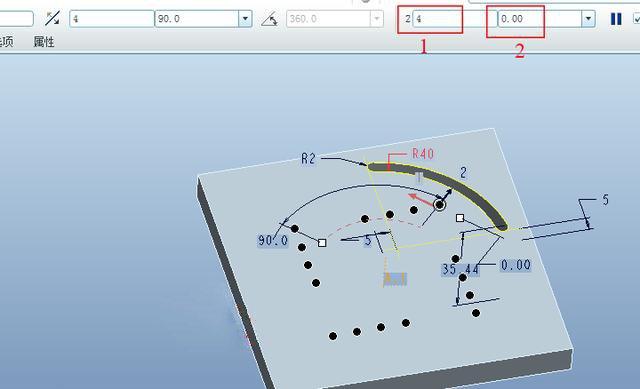Image resolution: width=640 pixels, height=389 pixels.
Task: Click the disabled 360.0 angular extent field
Action: (x=329, y=19)
